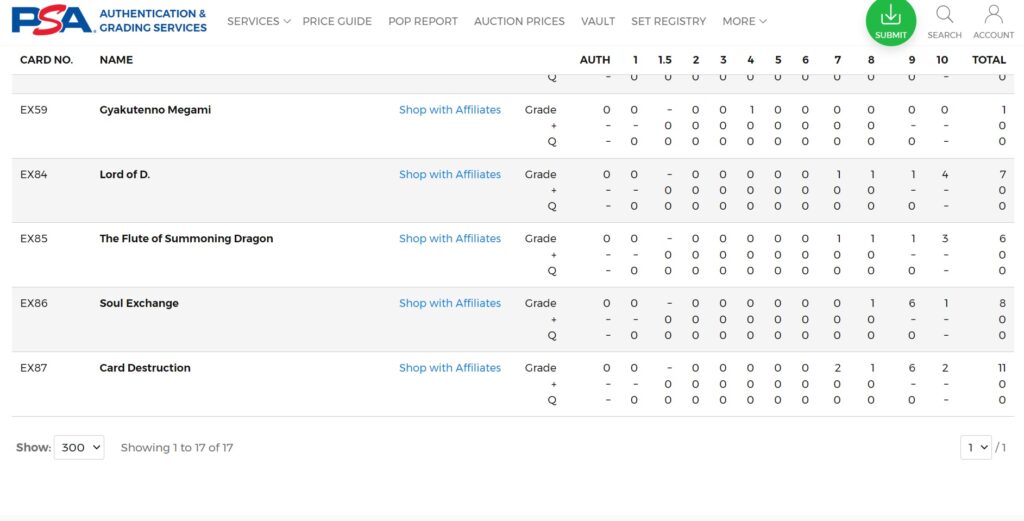Click Lord of D. total of 7
This screenshot has height=521, width=1024.
(x=1003, y=174)
